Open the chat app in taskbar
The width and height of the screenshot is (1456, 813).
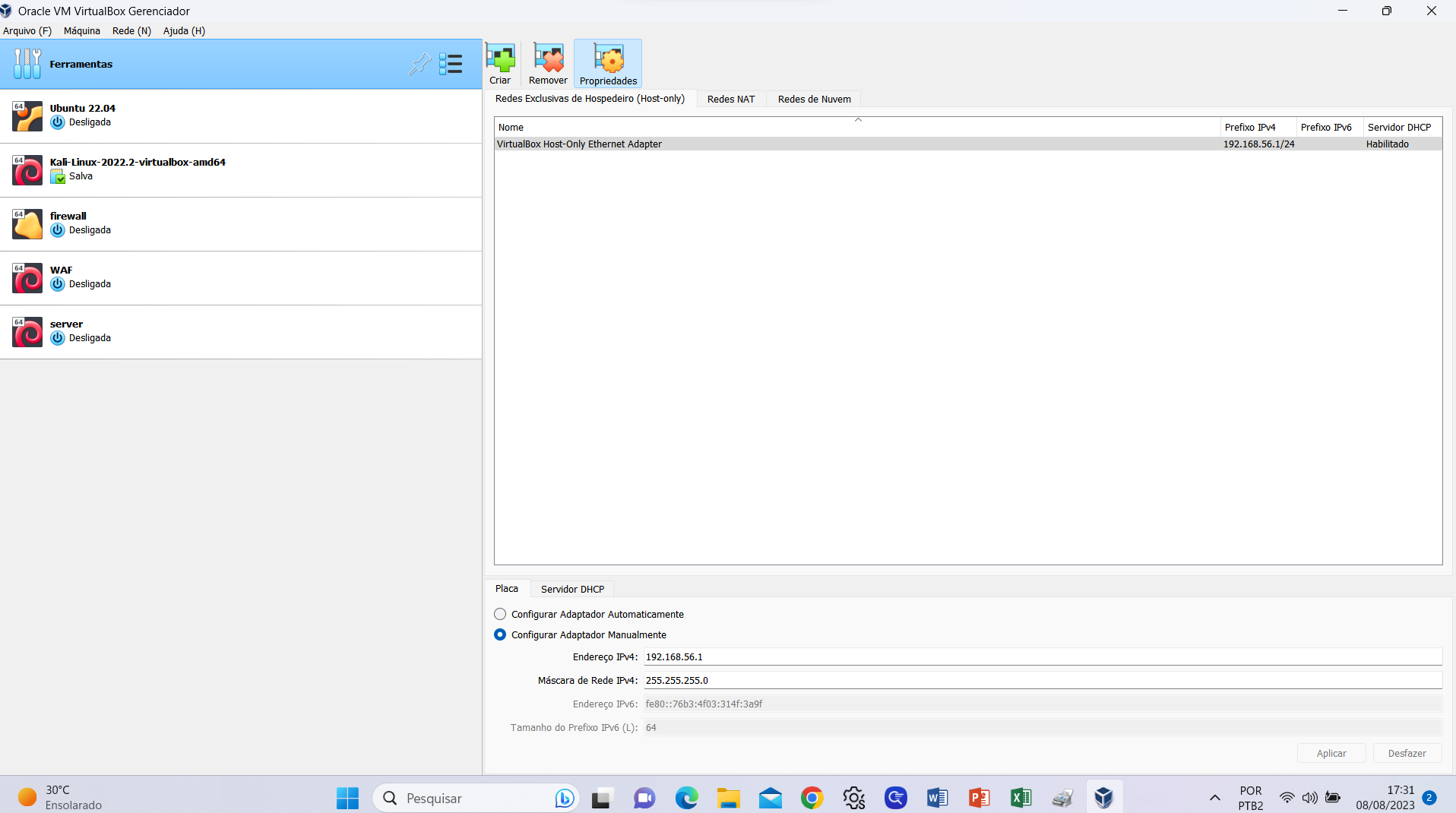pos(644,798)
